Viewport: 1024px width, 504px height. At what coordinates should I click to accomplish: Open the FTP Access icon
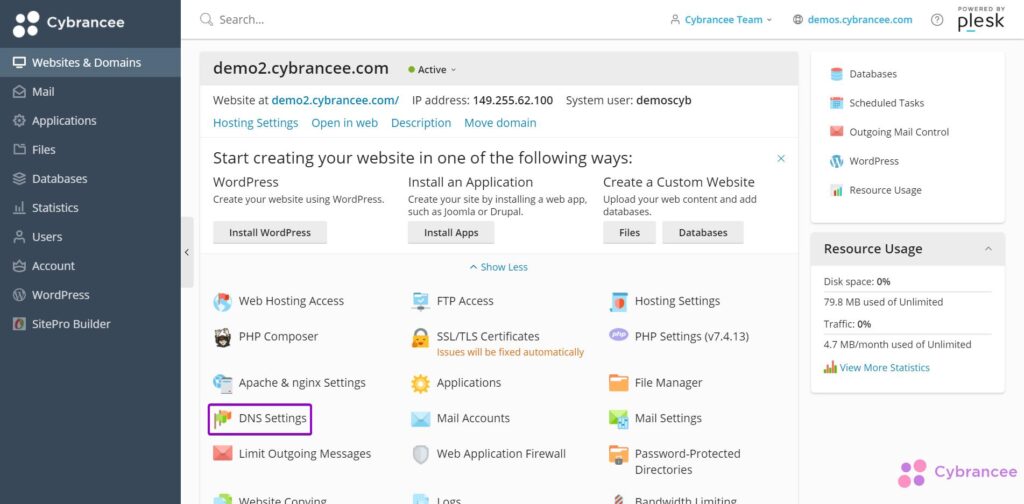point(421,302)
